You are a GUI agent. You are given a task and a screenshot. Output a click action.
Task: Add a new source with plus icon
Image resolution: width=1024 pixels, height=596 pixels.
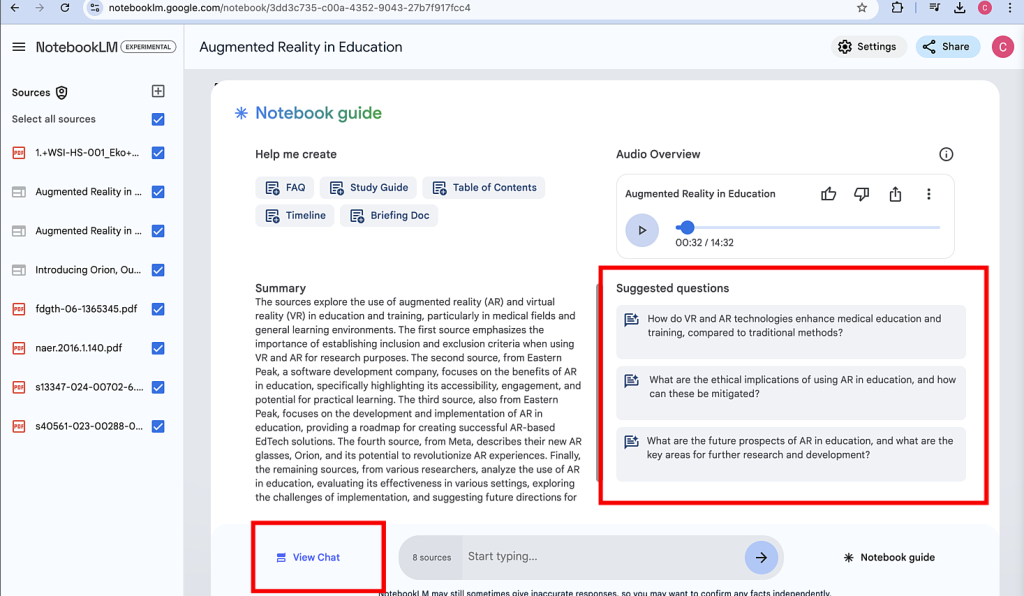click(158, 91)
